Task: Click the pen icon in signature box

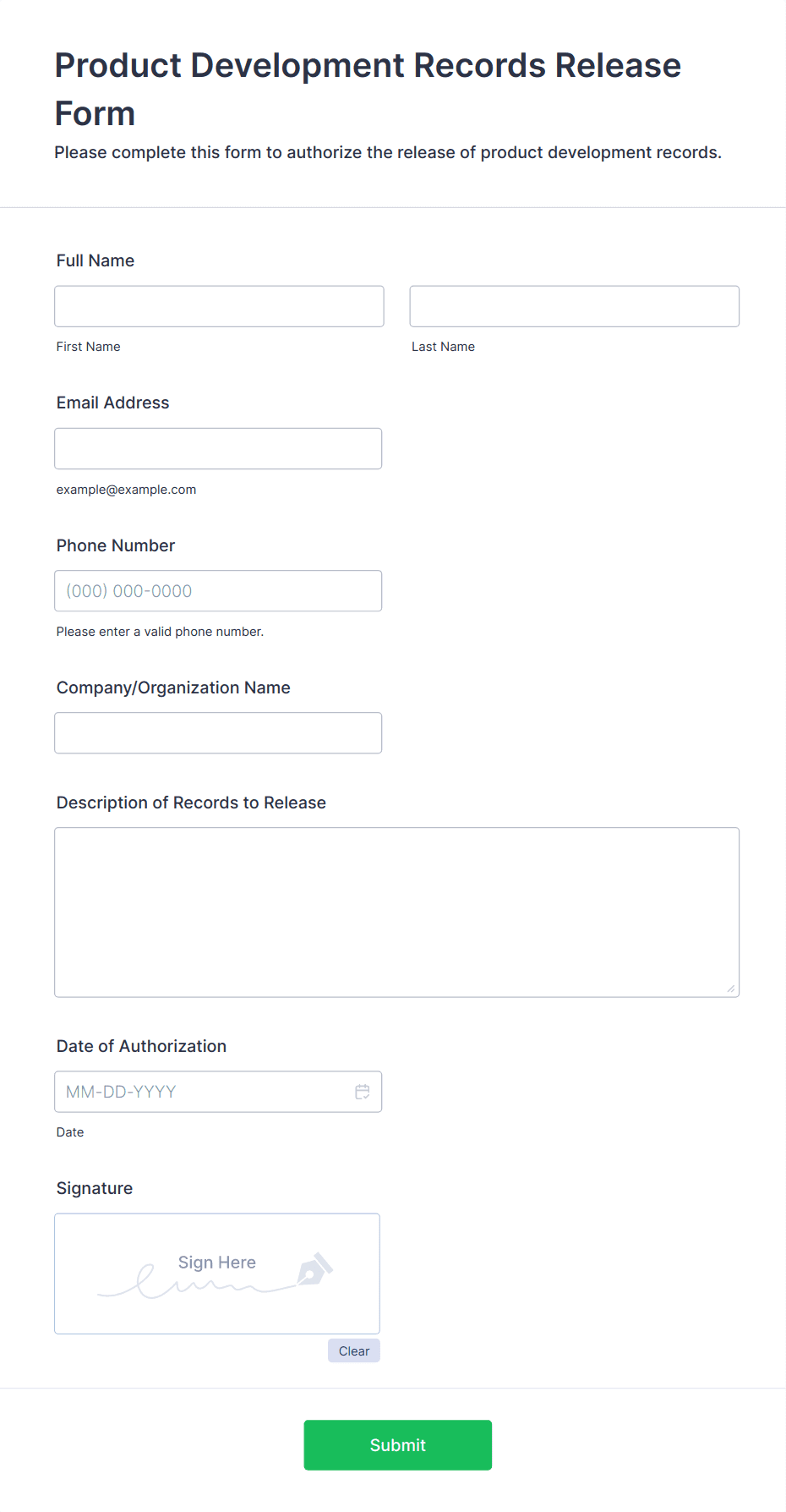Action: click(x=315, y=1269)
